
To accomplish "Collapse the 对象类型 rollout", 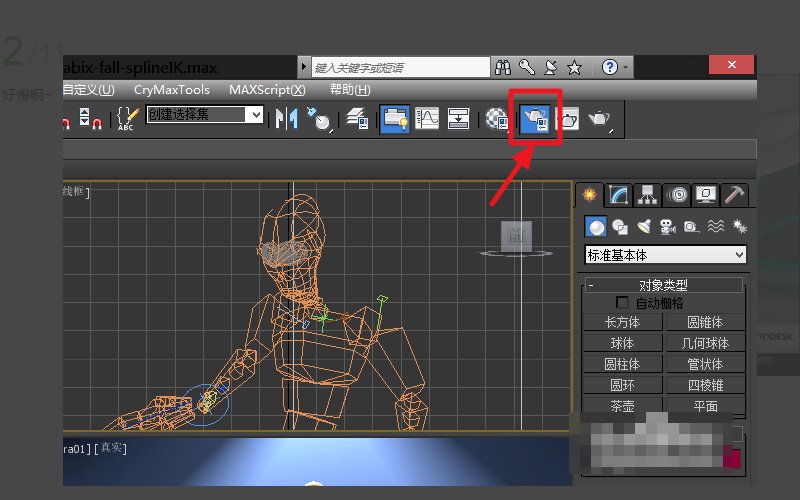I will pyautogui.click(x=663, y=285).
